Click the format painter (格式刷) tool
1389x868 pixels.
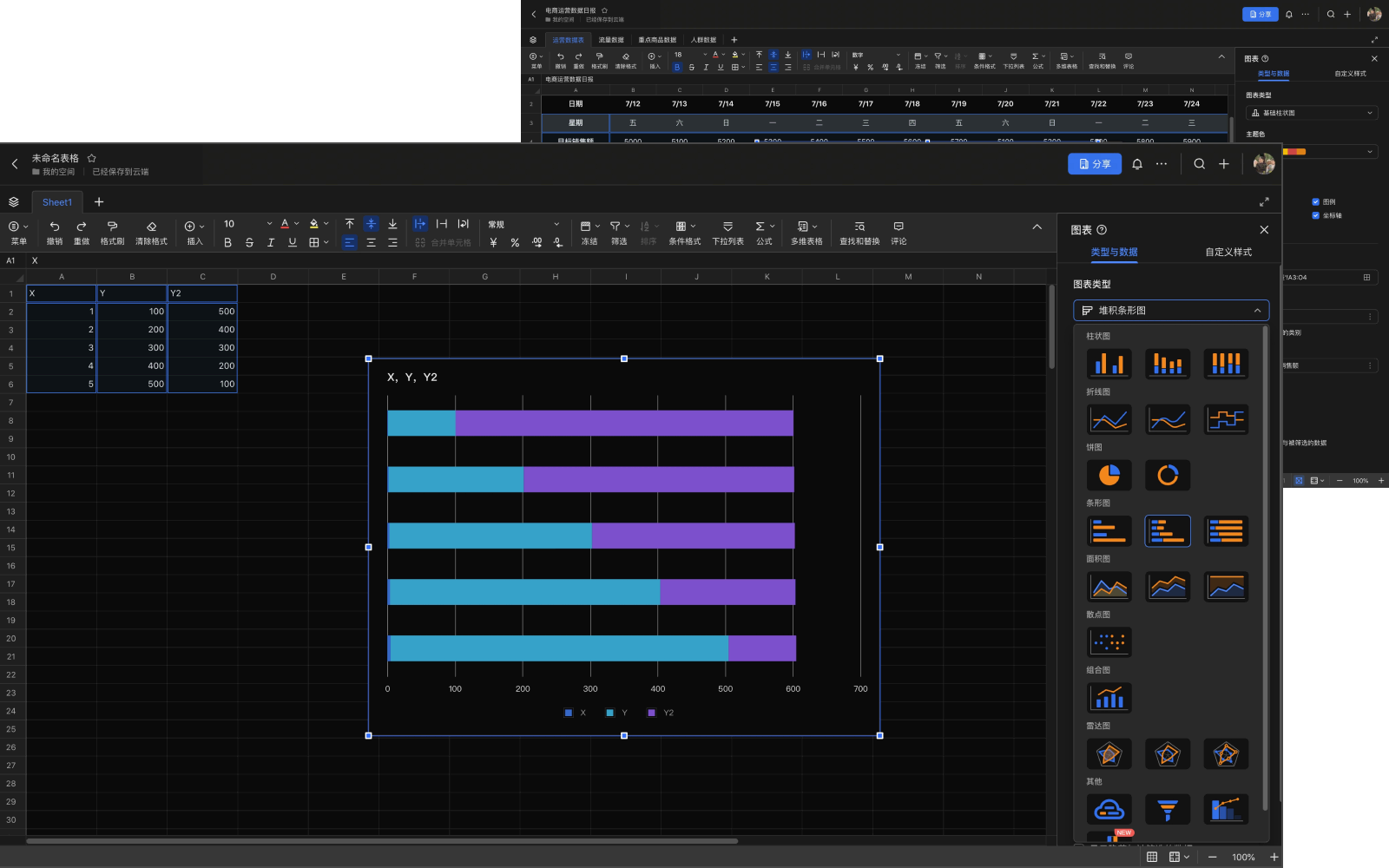tap(112, 233)
